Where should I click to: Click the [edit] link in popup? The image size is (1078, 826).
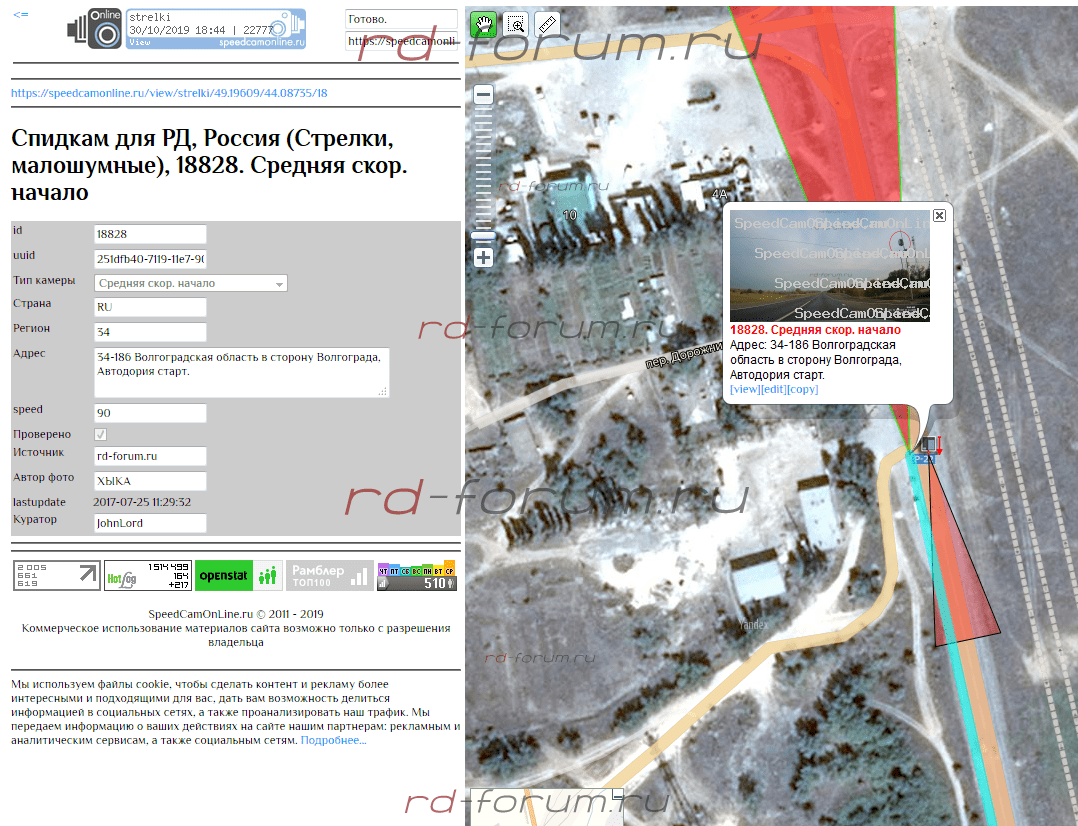coord(773,389)
